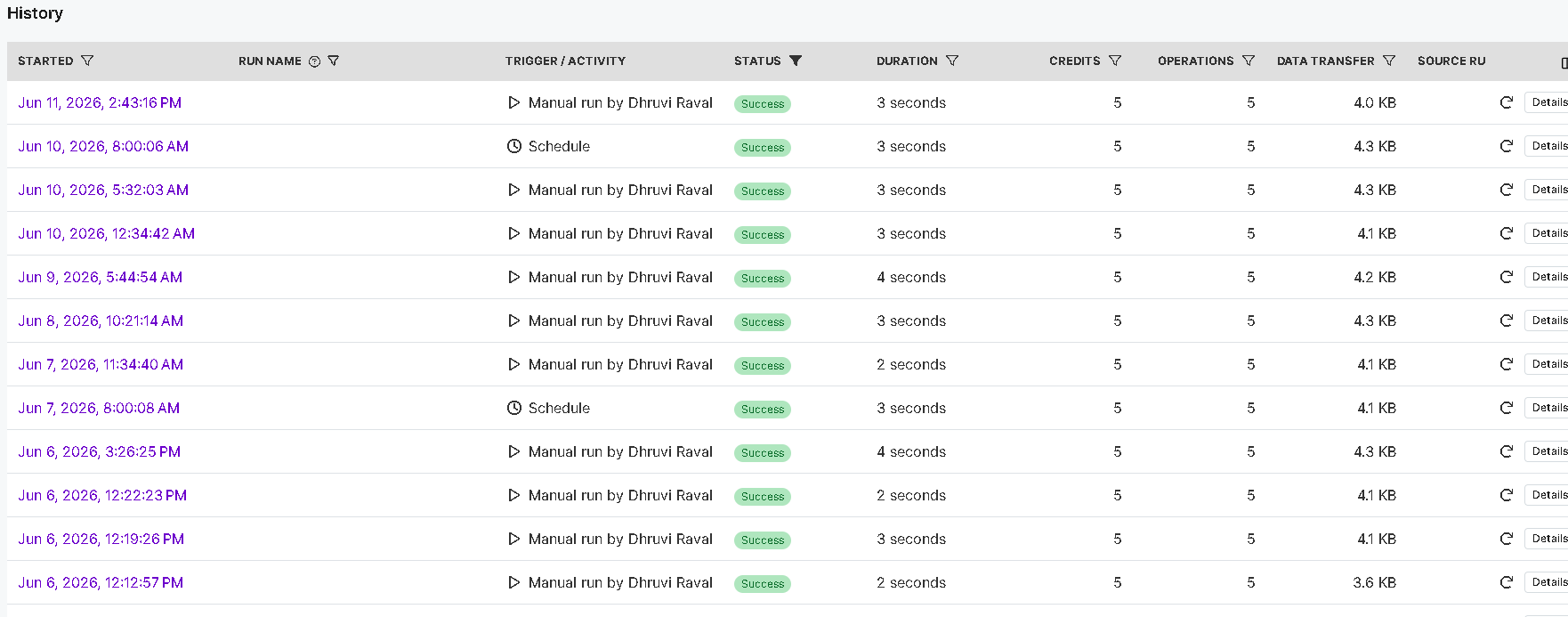Click Details for the Jun 11, 2:43:16 PM run
The height and width of the screenshot is (617, 1568).
[x=1548, y=102]
